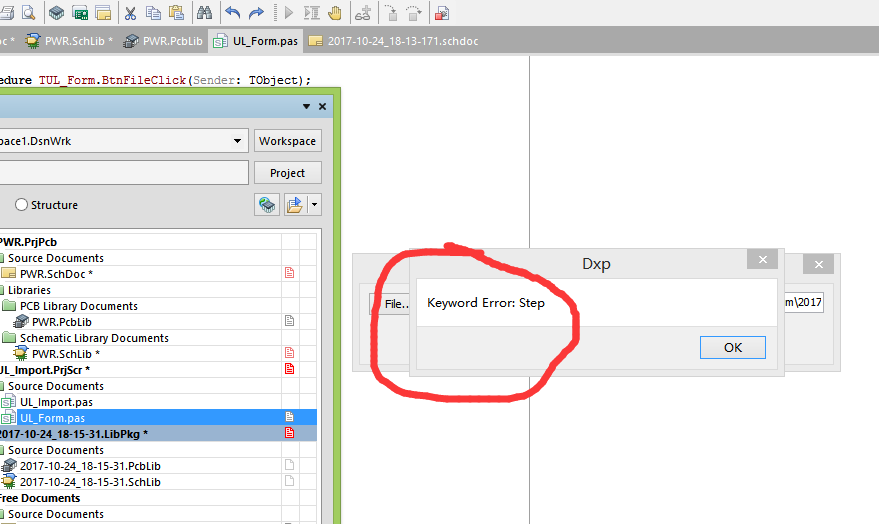Open Find with binoculars icon

point(204,12)
